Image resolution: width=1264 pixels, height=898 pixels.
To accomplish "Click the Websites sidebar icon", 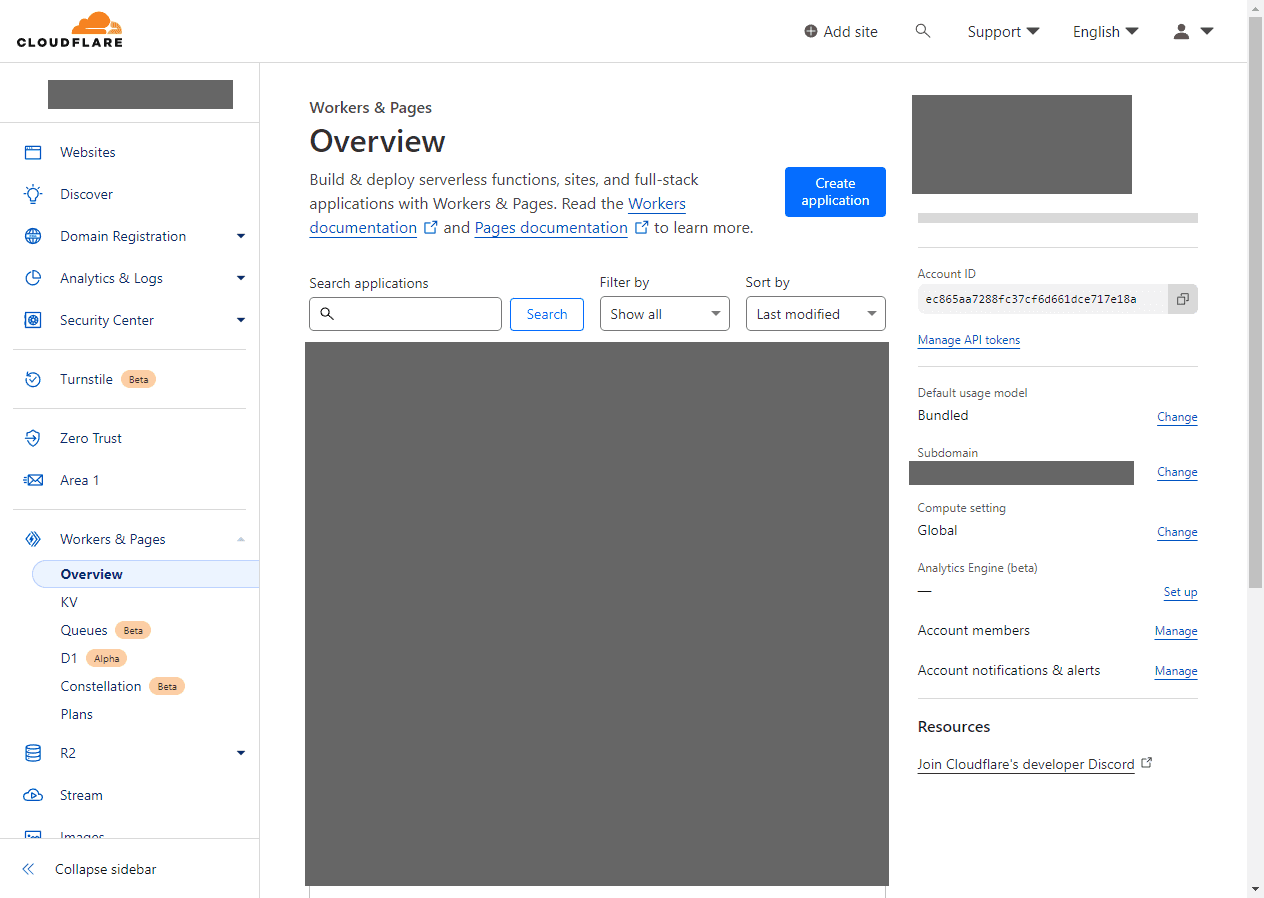I will 33,152.
